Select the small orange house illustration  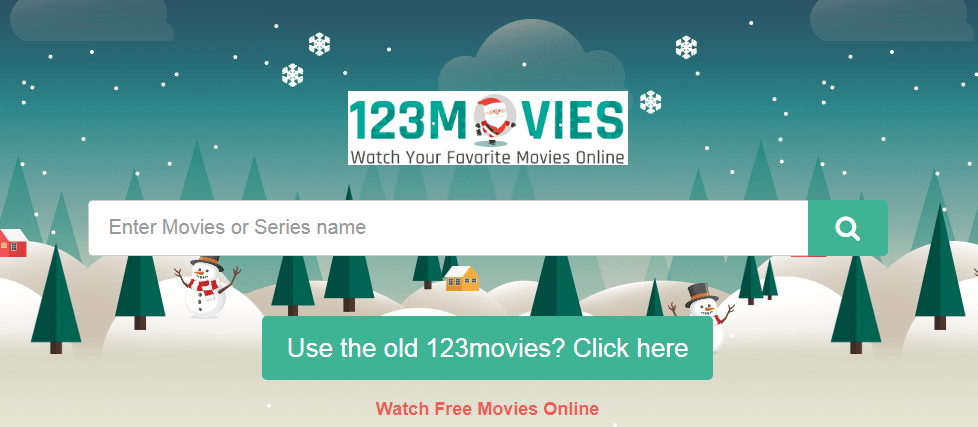(462, 279)
